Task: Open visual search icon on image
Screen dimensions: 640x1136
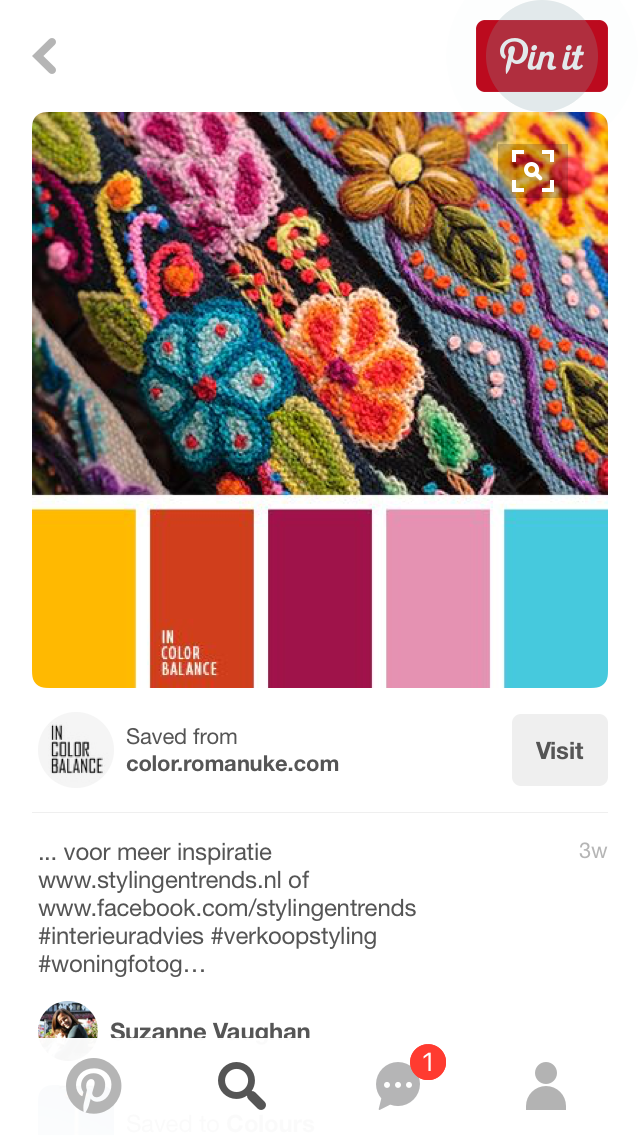Action: click(533, 171)
